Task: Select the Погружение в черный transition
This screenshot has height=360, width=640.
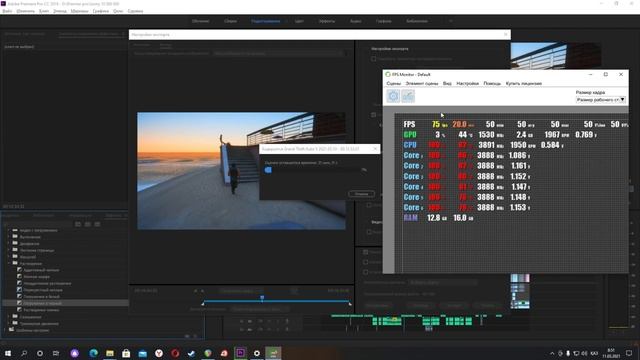Action: tap(42, 303)
